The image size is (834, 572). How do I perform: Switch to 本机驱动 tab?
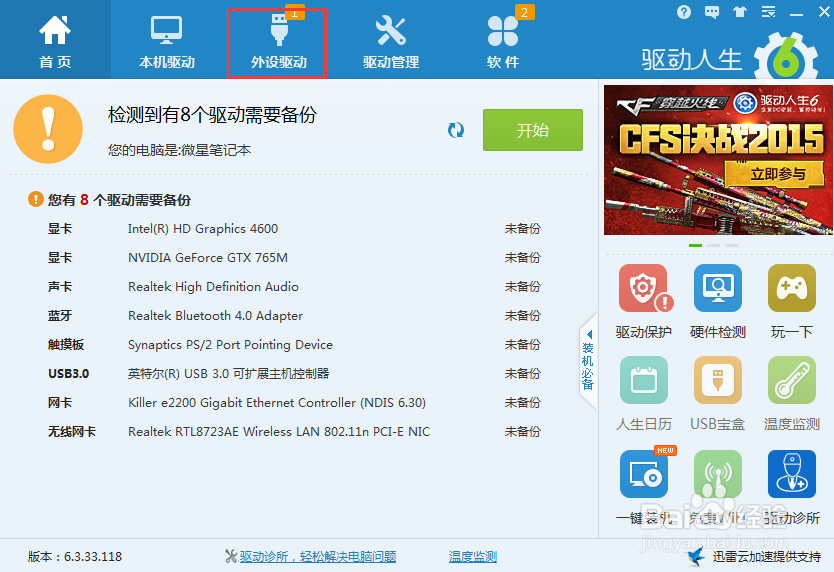point(167,40)
